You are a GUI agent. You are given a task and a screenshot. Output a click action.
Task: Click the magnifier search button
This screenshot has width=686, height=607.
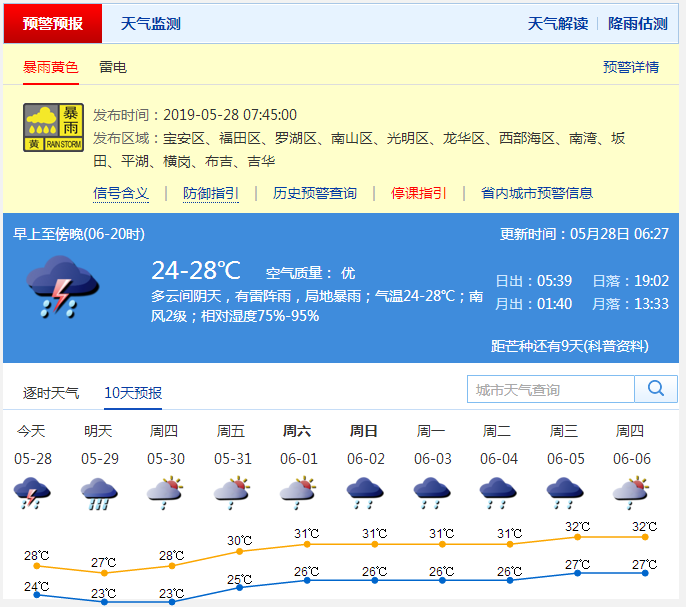click(656, 389)
